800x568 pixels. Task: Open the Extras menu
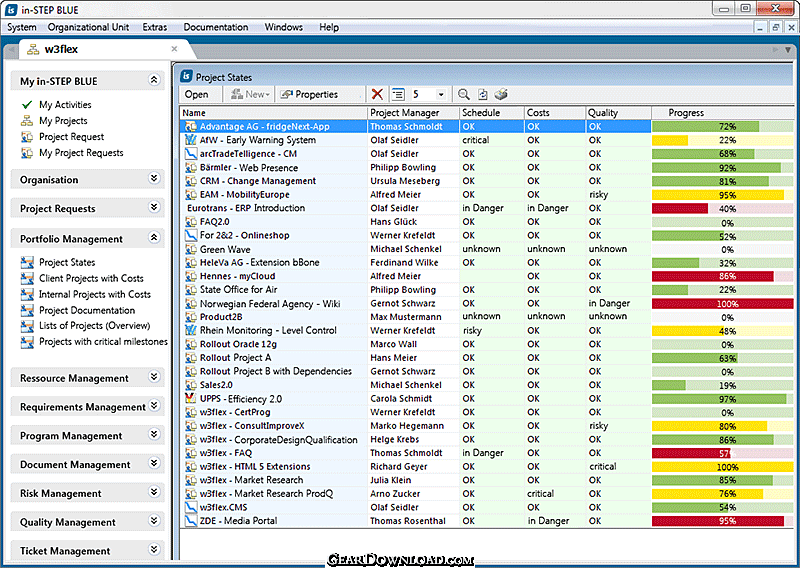(x=155, y=27)
